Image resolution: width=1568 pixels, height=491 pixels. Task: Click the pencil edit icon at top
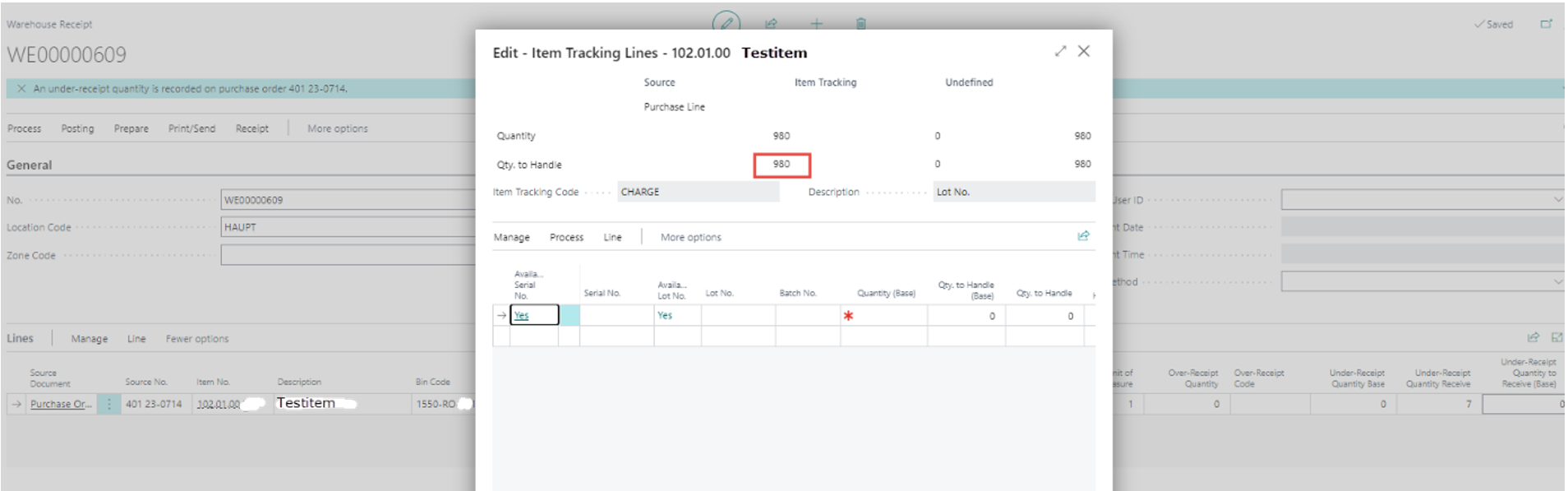[726, 22]
